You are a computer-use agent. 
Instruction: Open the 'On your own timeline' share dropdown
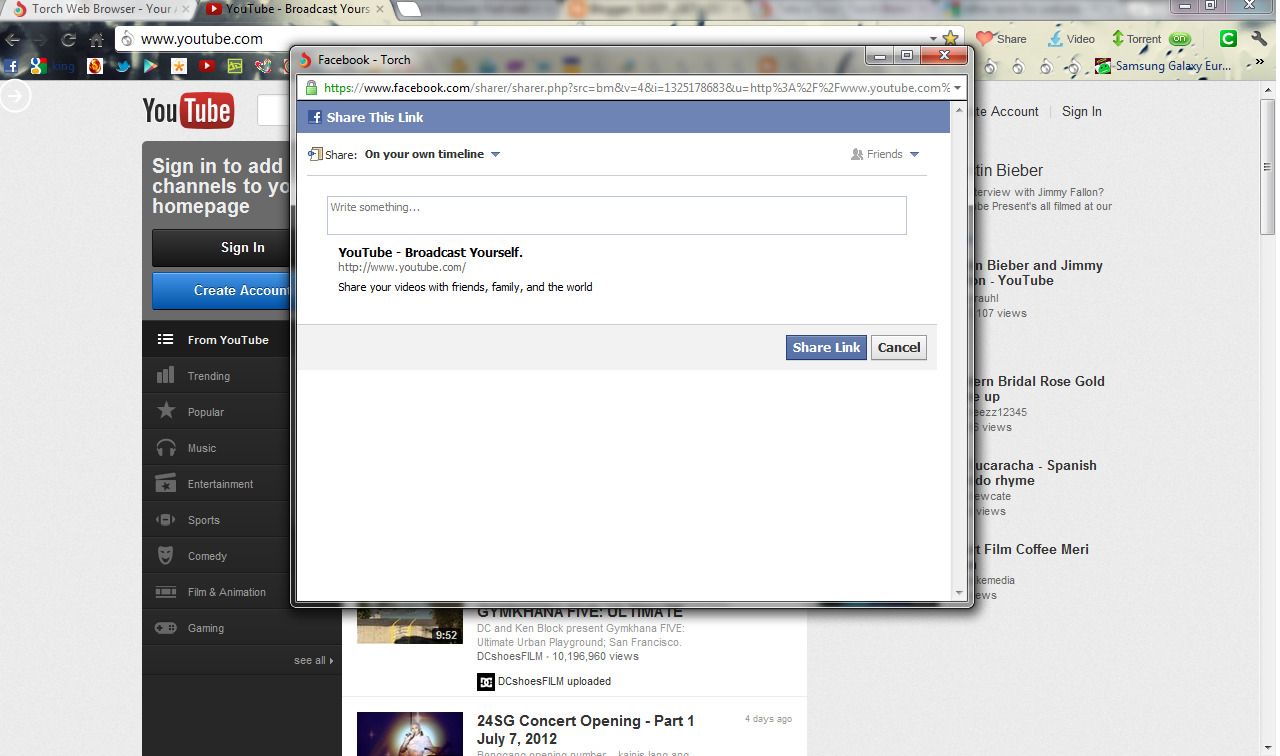tap(432, 154)
